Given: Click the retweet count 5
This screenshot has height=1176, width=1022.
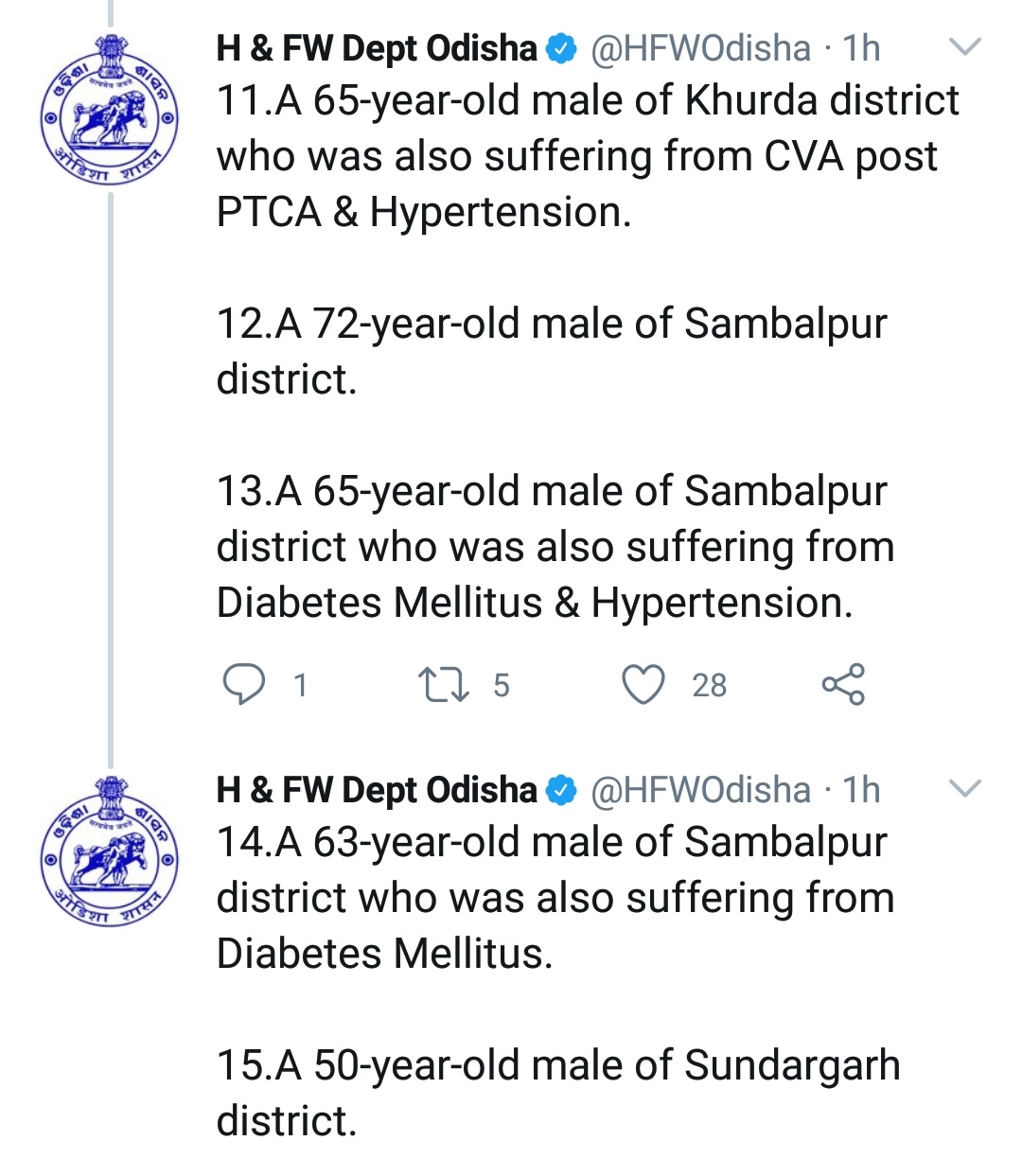Looking at the screenshot, I should [502, 685].
